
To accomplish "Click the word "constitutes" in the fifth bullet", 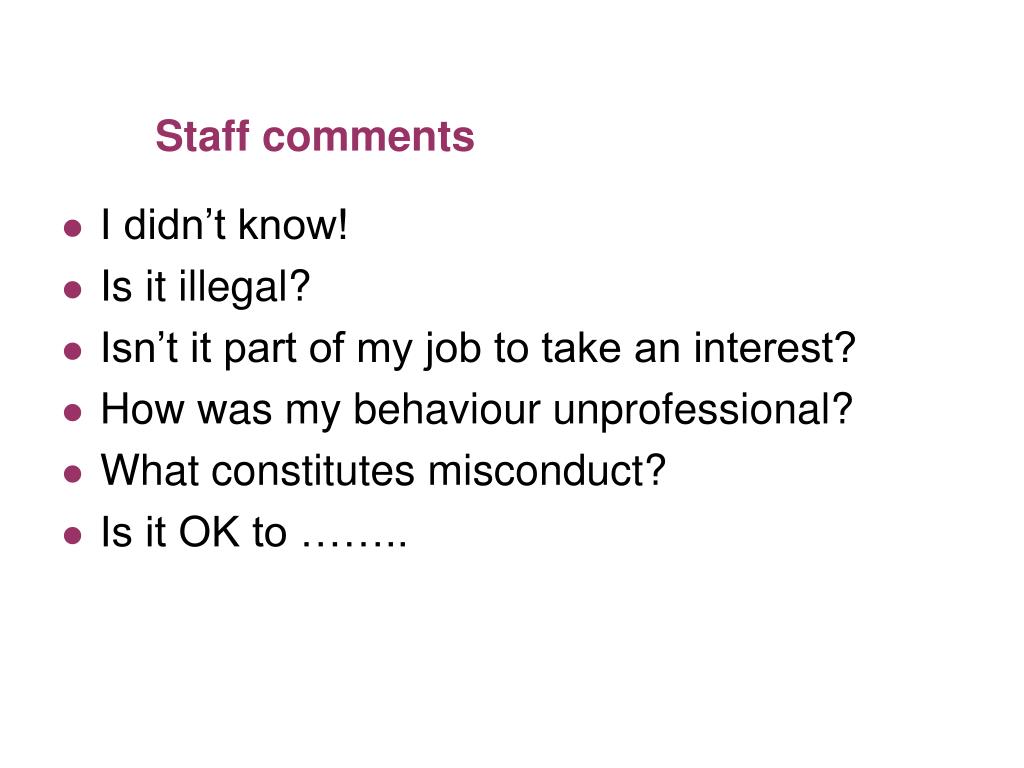I will point(313,470).
